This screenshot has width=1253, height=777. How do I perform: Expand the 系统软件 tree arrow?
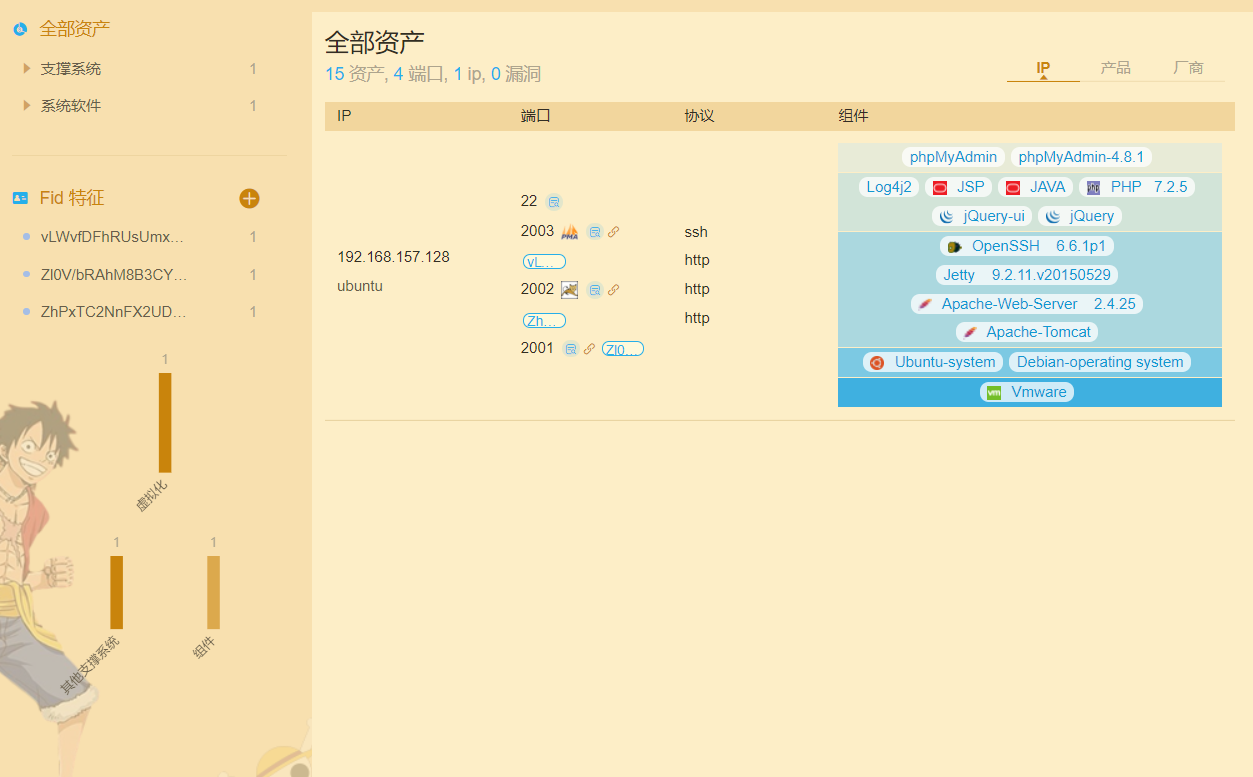coord(27,105)
